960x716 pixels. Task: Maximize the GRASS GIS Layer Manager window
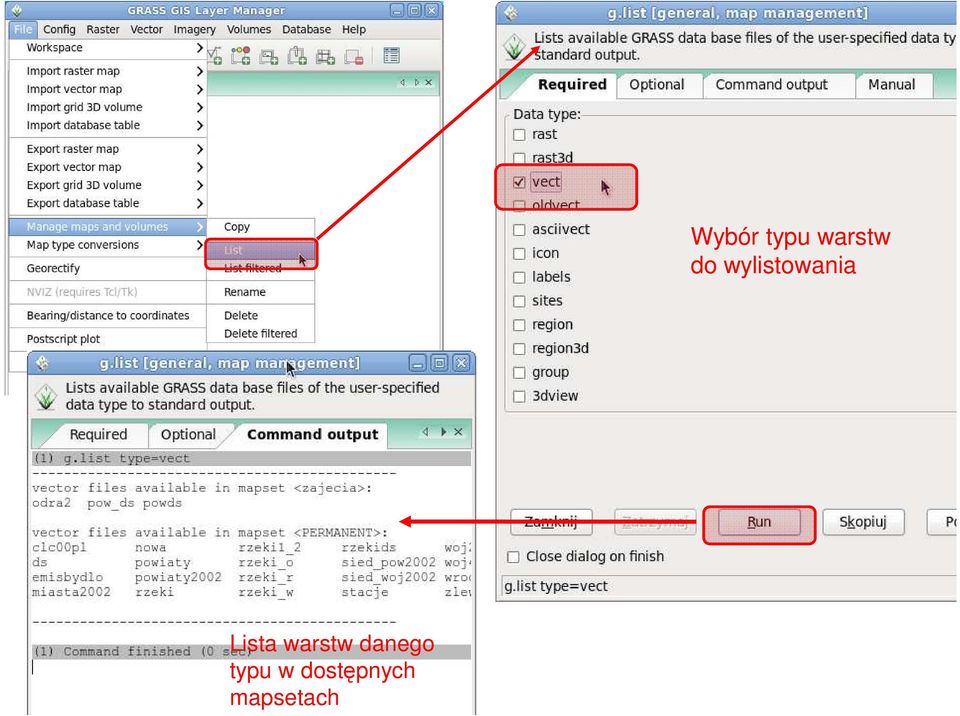tap(414, 10)
